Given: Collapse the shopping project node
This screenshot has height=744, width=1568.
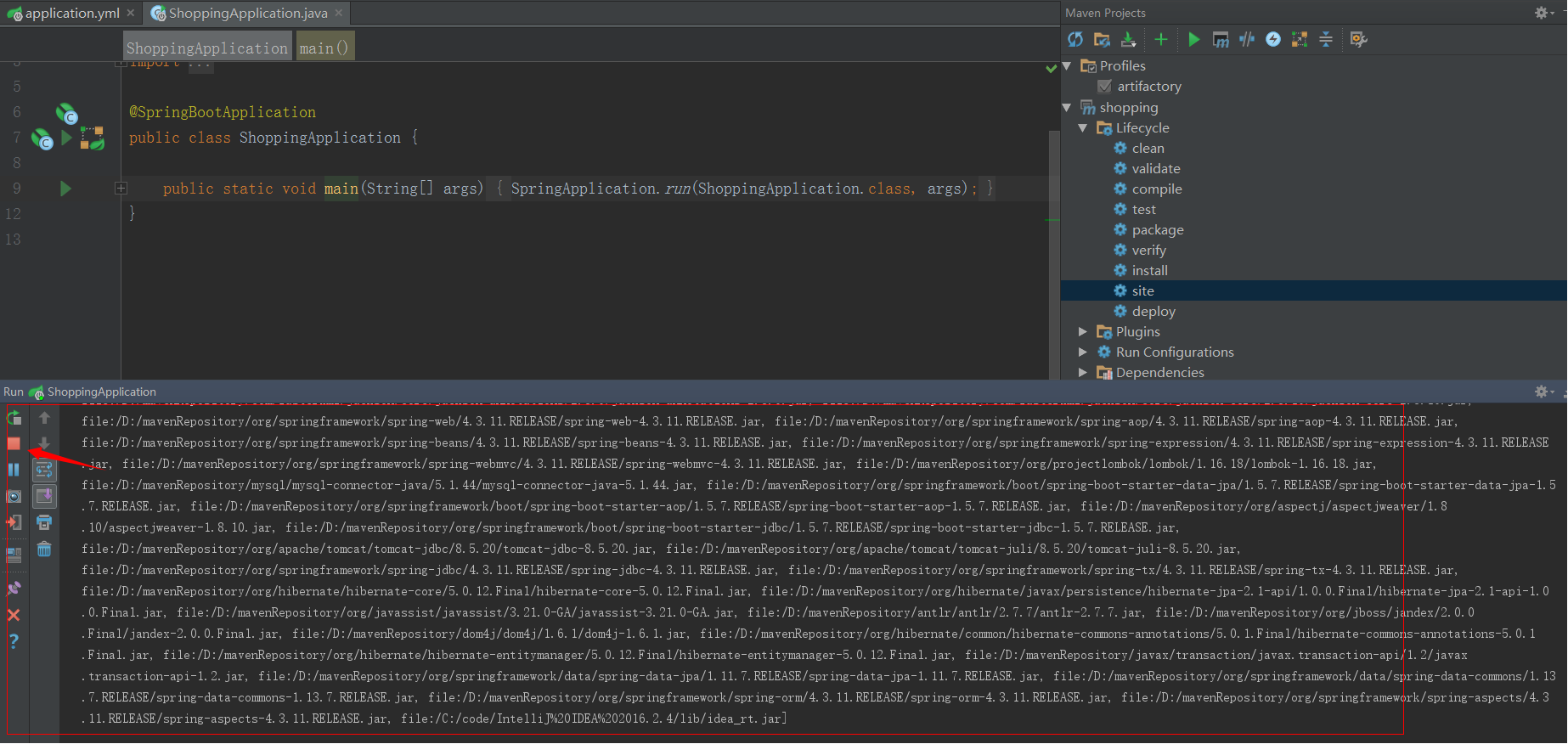Looking at the screenshot, I should (x=1067, y=108).
